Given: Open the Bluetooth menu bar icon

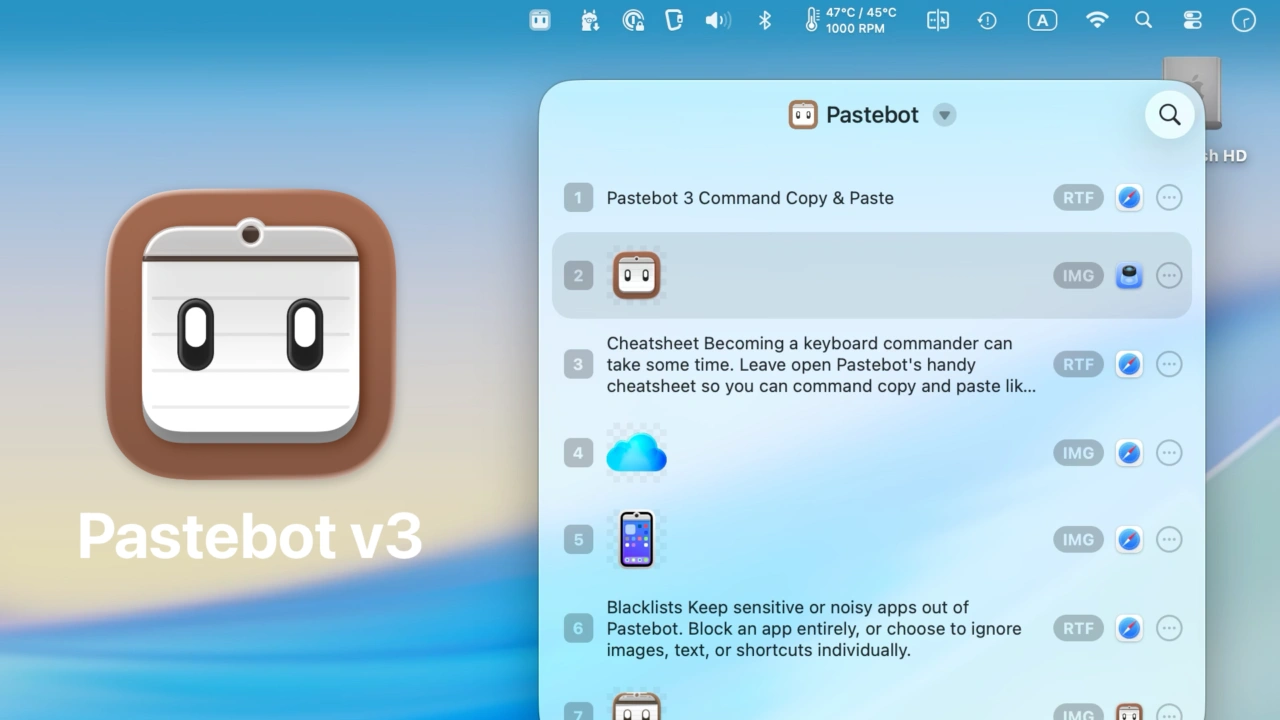Looking at the screenshot, I should 765,20.
